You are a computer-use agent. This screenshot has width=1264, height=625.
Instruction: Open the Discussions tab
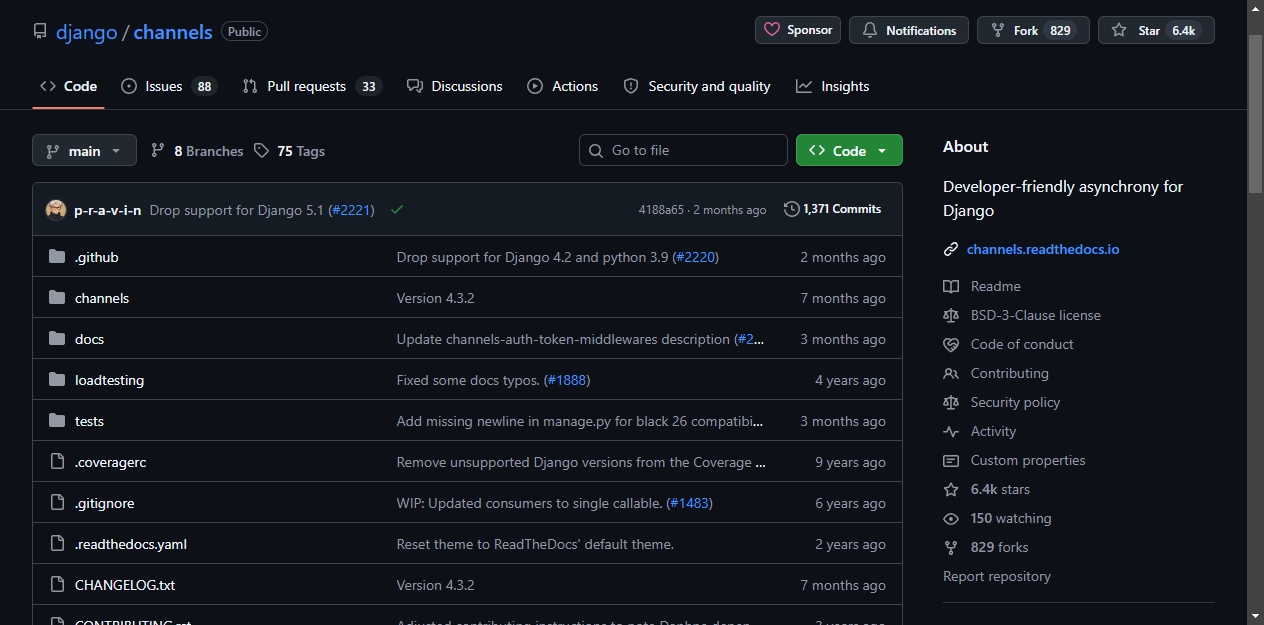[x=455, y=86]
